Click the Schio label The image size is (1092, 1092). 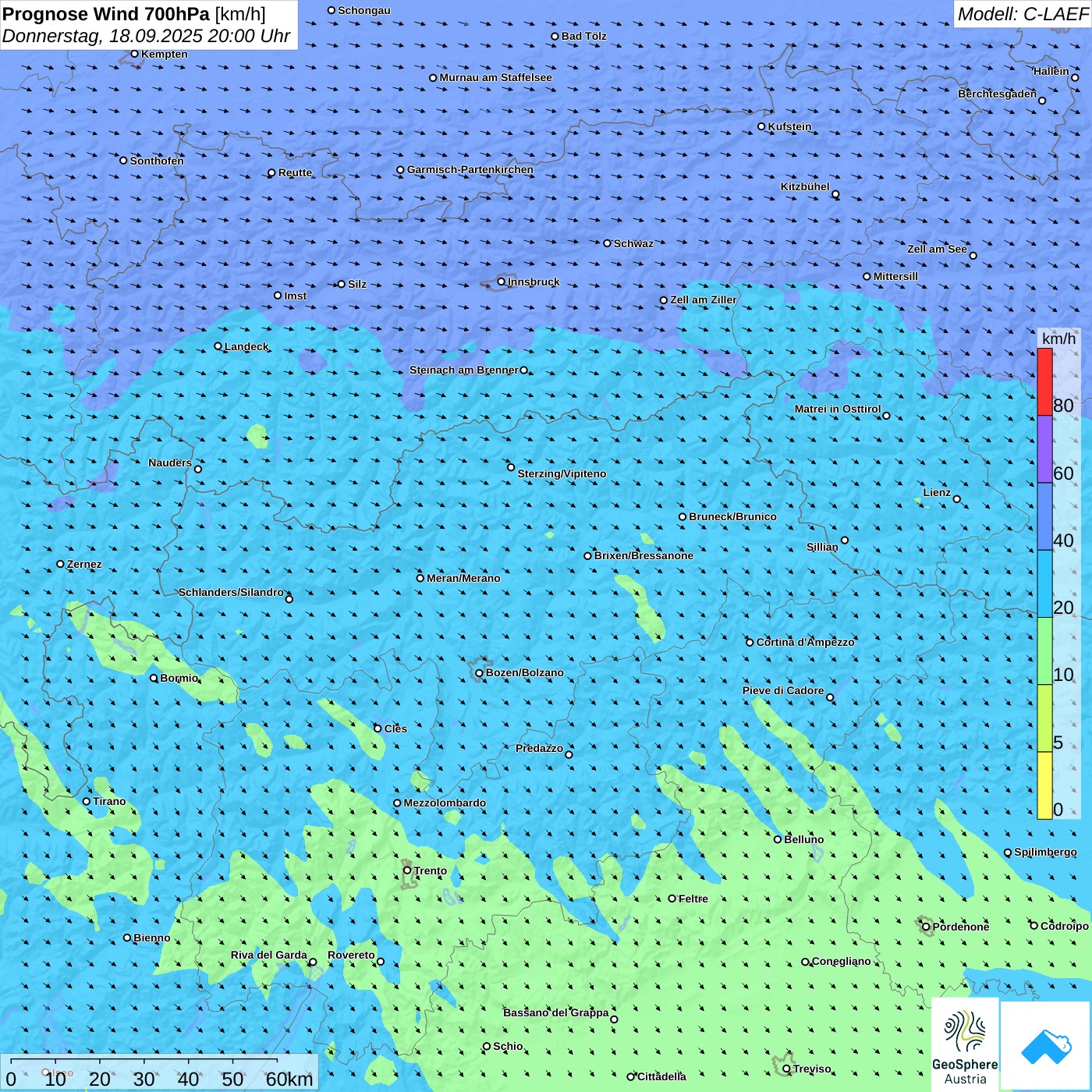pos(509,1046)
